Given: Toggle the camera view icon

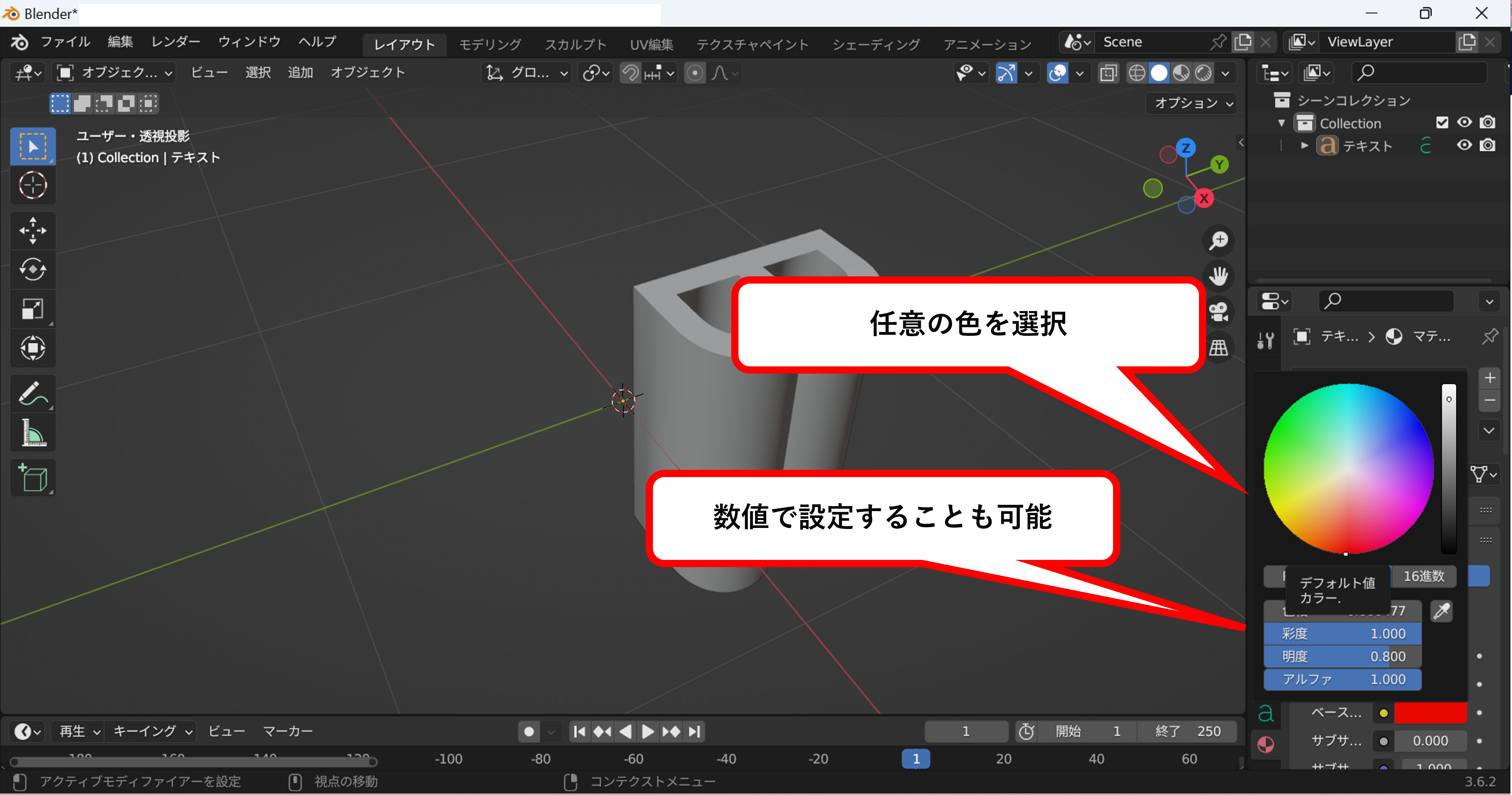Looking at the screenshot, I should pyautogui.click(x=1219, y=312).
